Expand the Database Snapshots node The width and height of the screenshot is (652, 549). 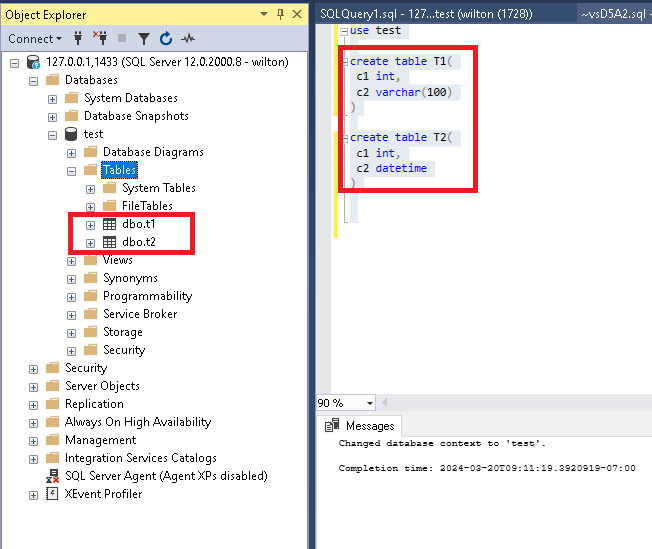[x=52, y=117]
